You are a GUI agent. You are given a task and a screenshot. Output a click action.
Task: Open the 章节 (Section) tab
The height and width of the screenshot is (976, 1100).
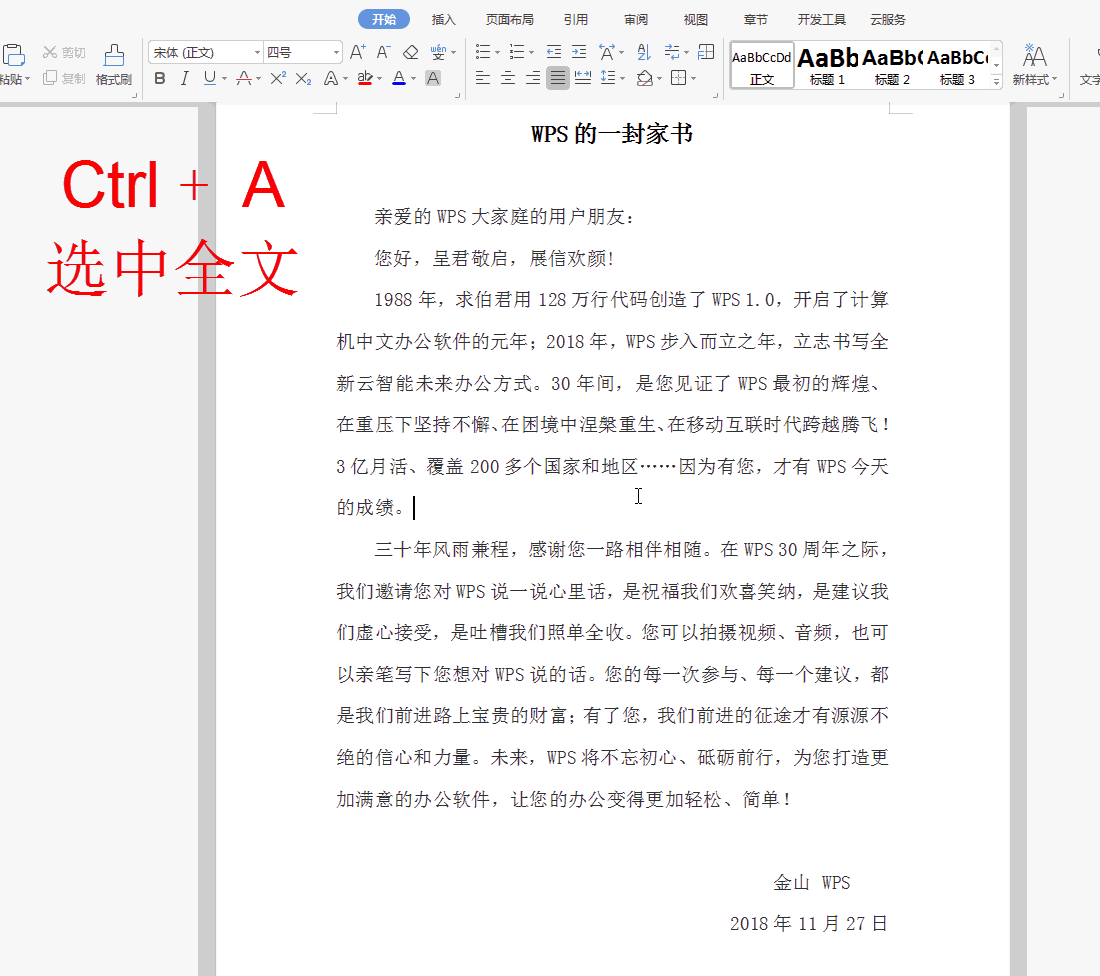(x=755, y=20)
